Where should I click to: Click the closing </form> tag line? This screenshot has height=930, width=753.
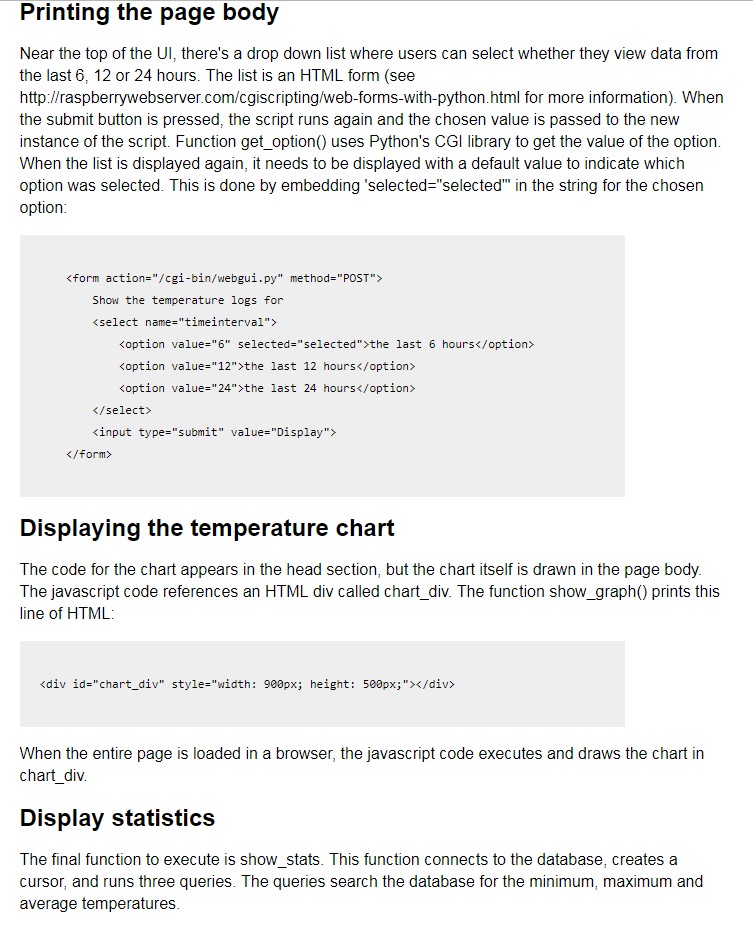(89, 454)
